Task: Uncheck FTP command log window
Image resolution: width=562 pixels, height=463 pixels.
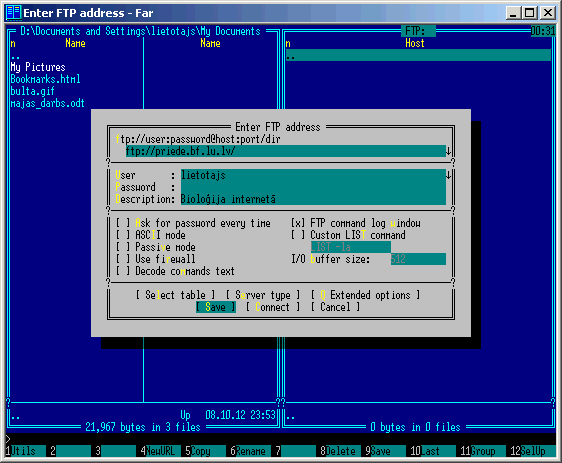Action: [x=356, y=223]
